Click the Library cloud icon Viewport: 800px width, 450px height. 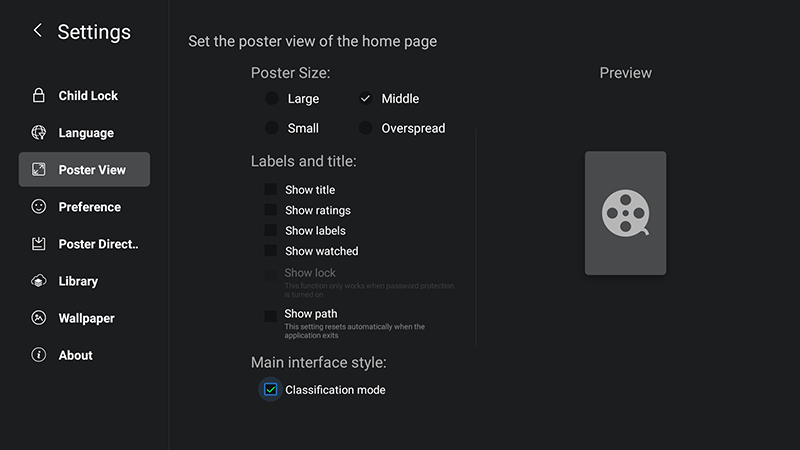[39, 281]
